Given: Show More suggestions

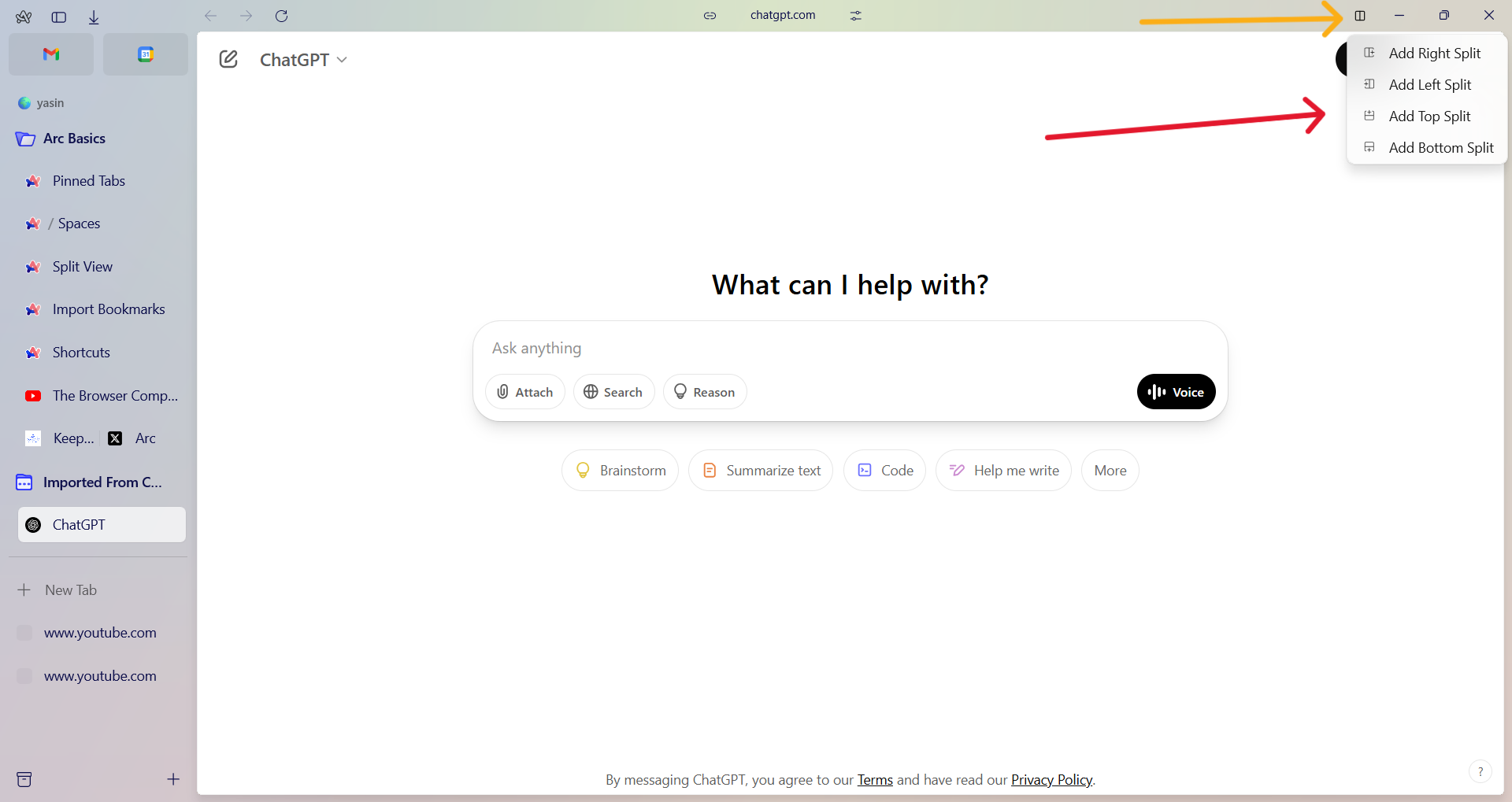Looking at the screenshot, I should click(1110, 471).
